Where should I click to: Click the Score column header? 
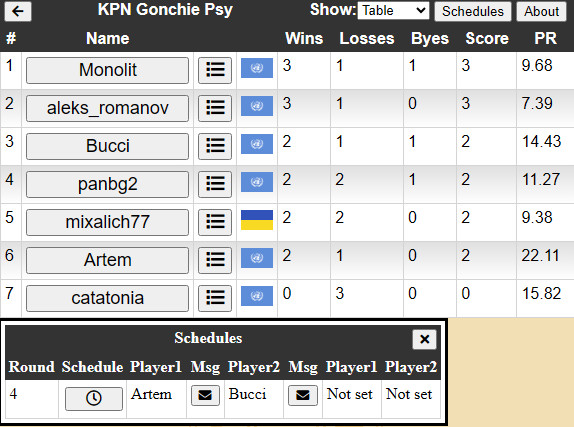tap(487, 38)
